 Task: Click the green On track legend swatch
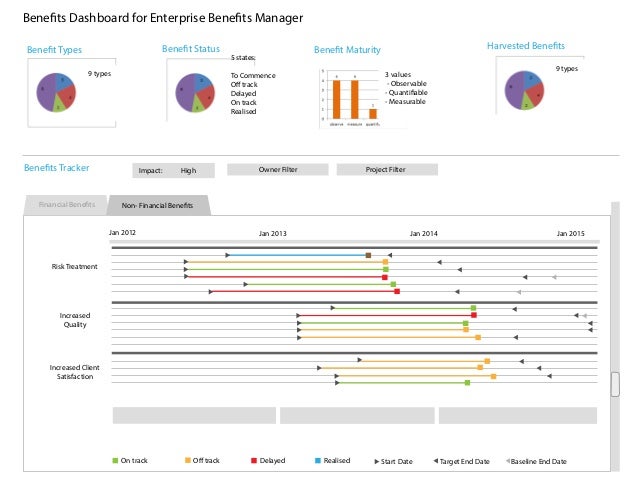115,460
